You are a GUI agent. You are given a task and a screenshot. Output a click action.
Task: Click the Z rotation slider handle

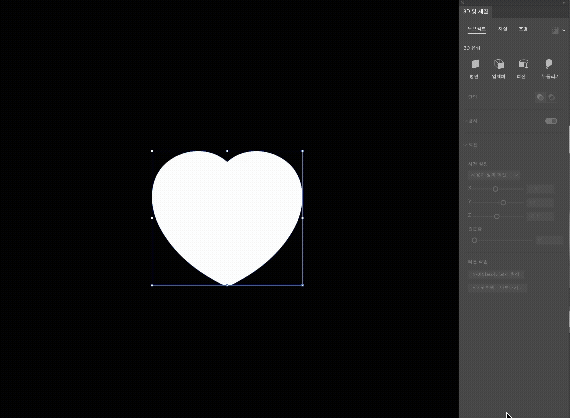coord(497,216)
